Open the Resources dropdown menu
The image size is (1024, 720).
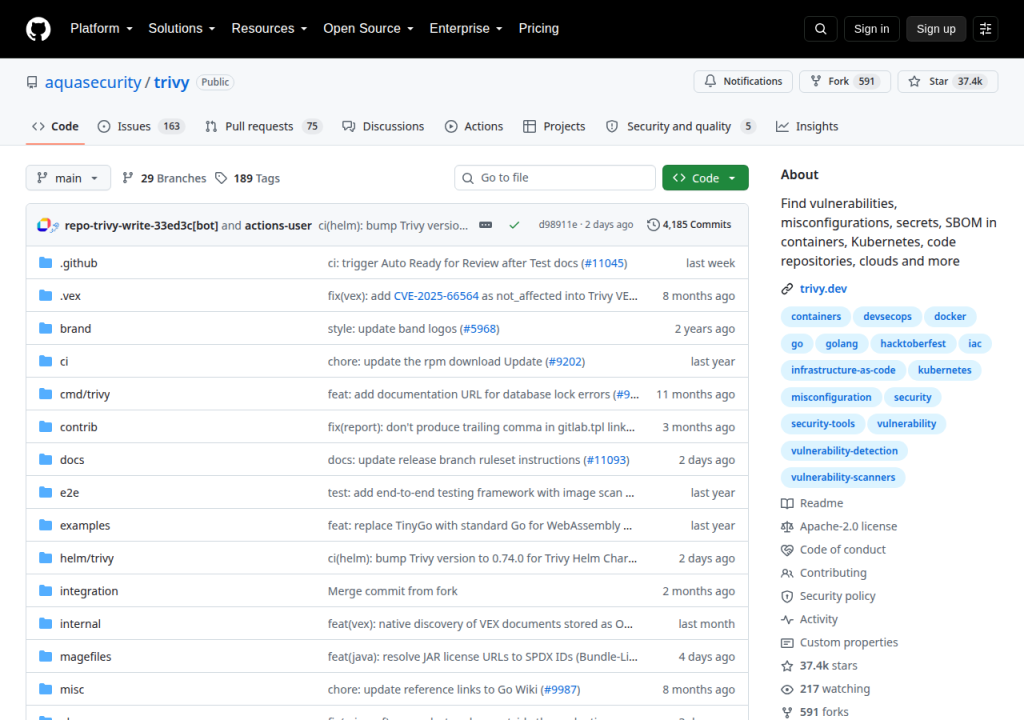(x=269, y=29)
